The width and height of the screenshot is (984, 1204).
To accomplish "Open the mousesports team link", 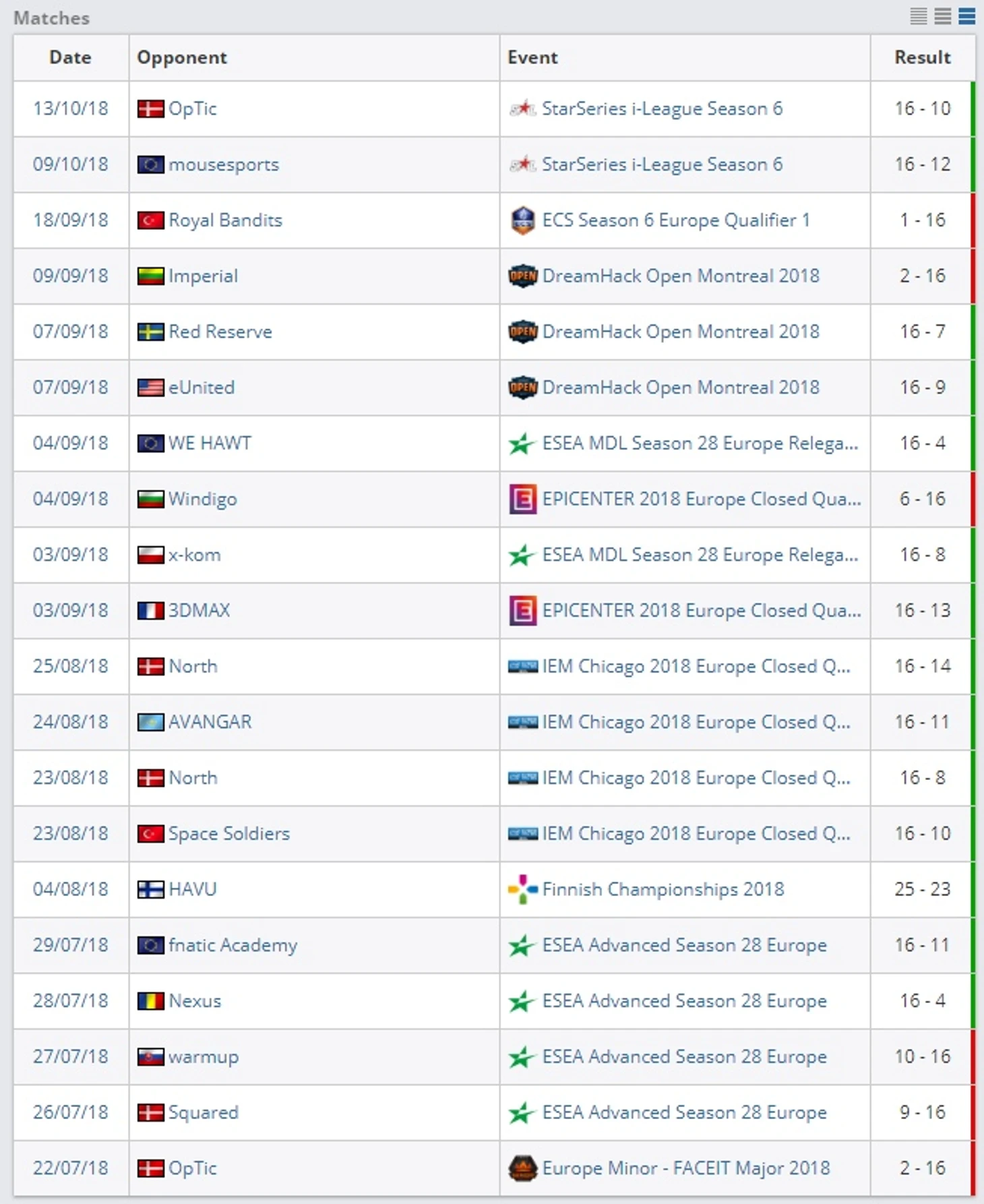I will click(224, 165).
